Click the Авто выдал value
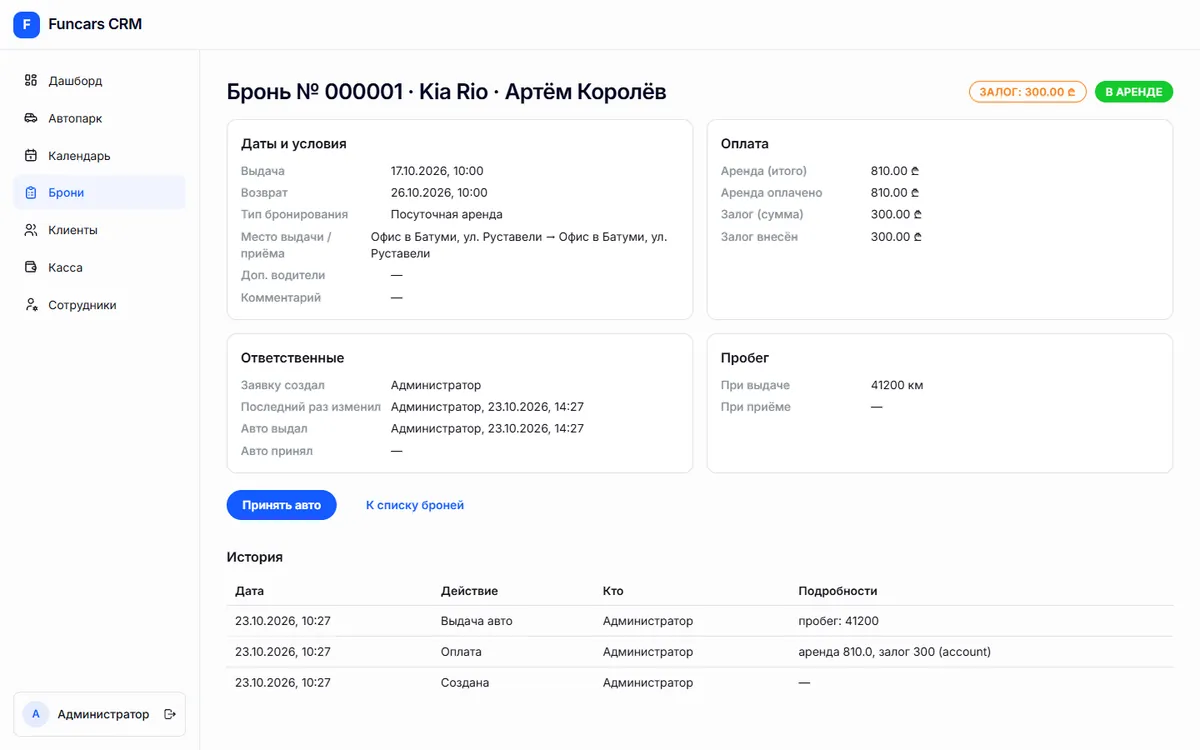This screenshot has height=750, width=1200. pos(487,428)
